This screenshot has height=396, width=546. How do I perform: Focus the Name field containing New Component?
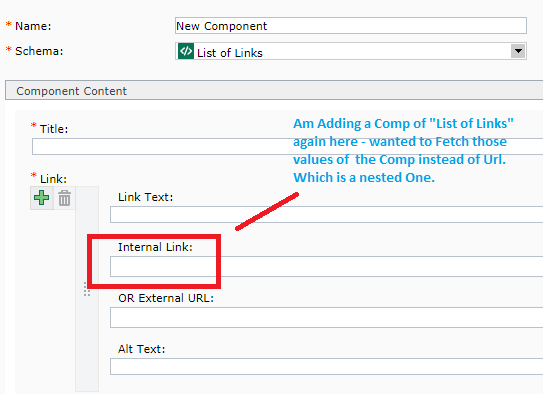click(x=351, y=26)
